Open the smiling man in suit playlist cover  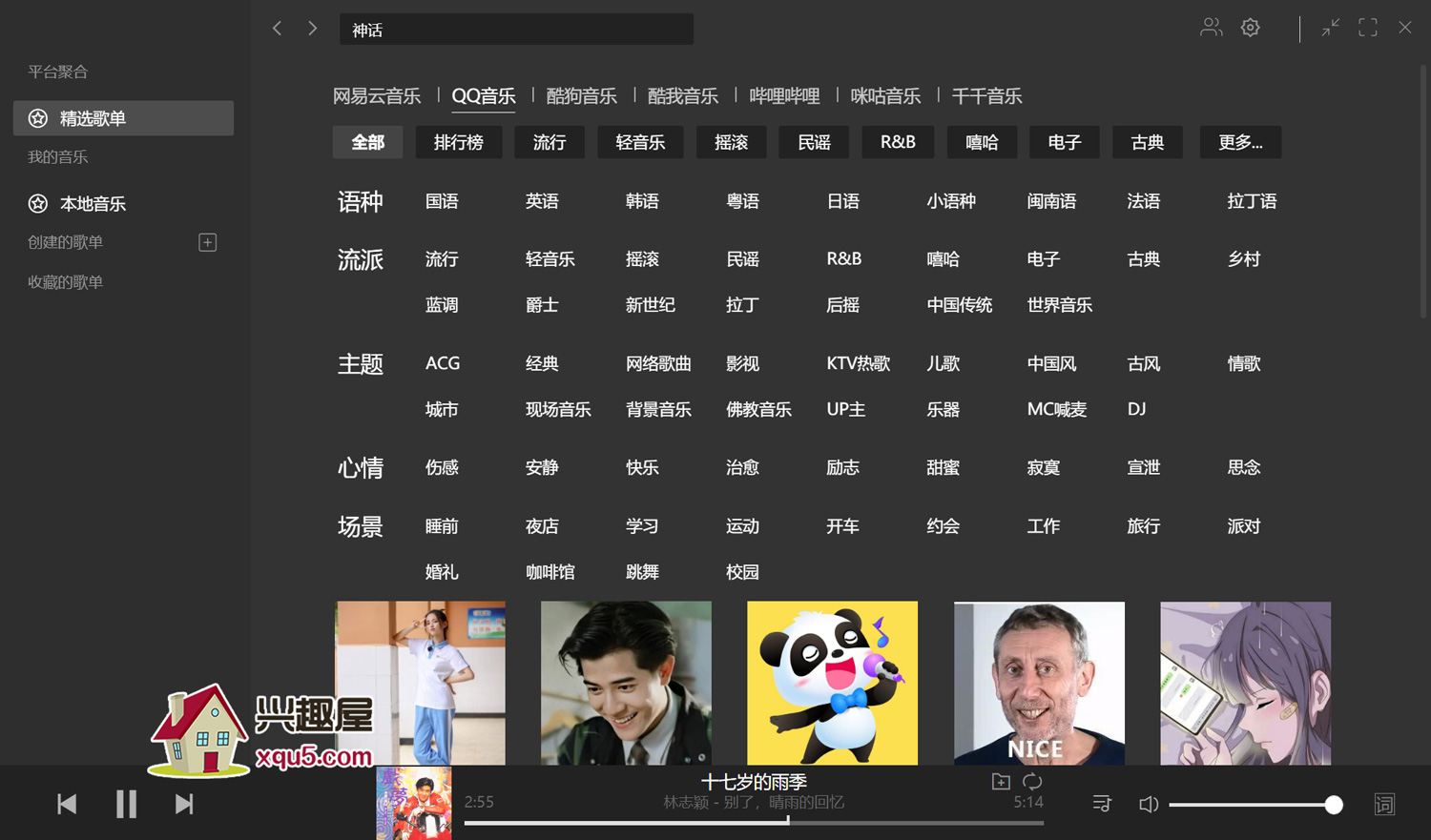tap(626, 683)
